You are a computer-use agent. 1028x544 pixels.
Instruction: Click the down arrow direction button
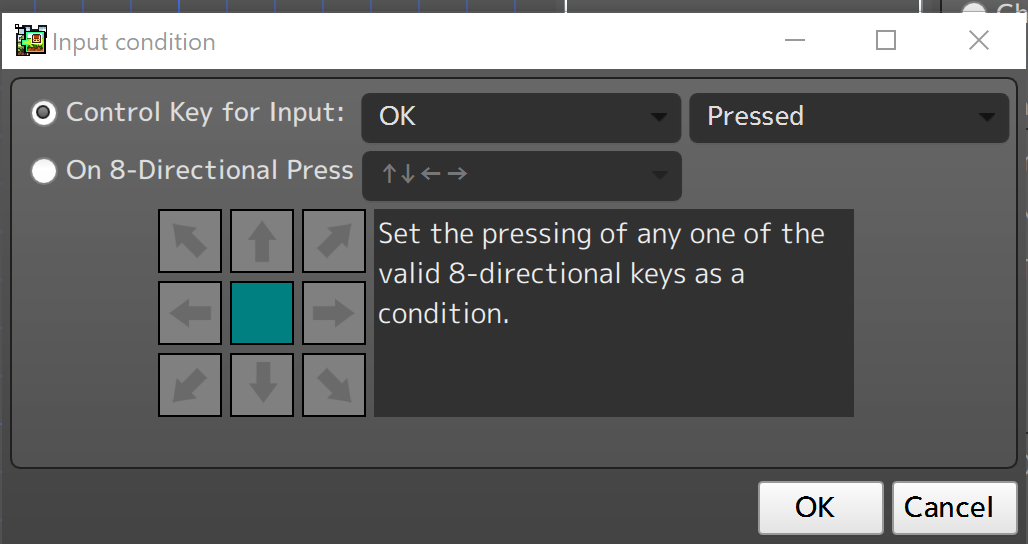tap(262, 385)
